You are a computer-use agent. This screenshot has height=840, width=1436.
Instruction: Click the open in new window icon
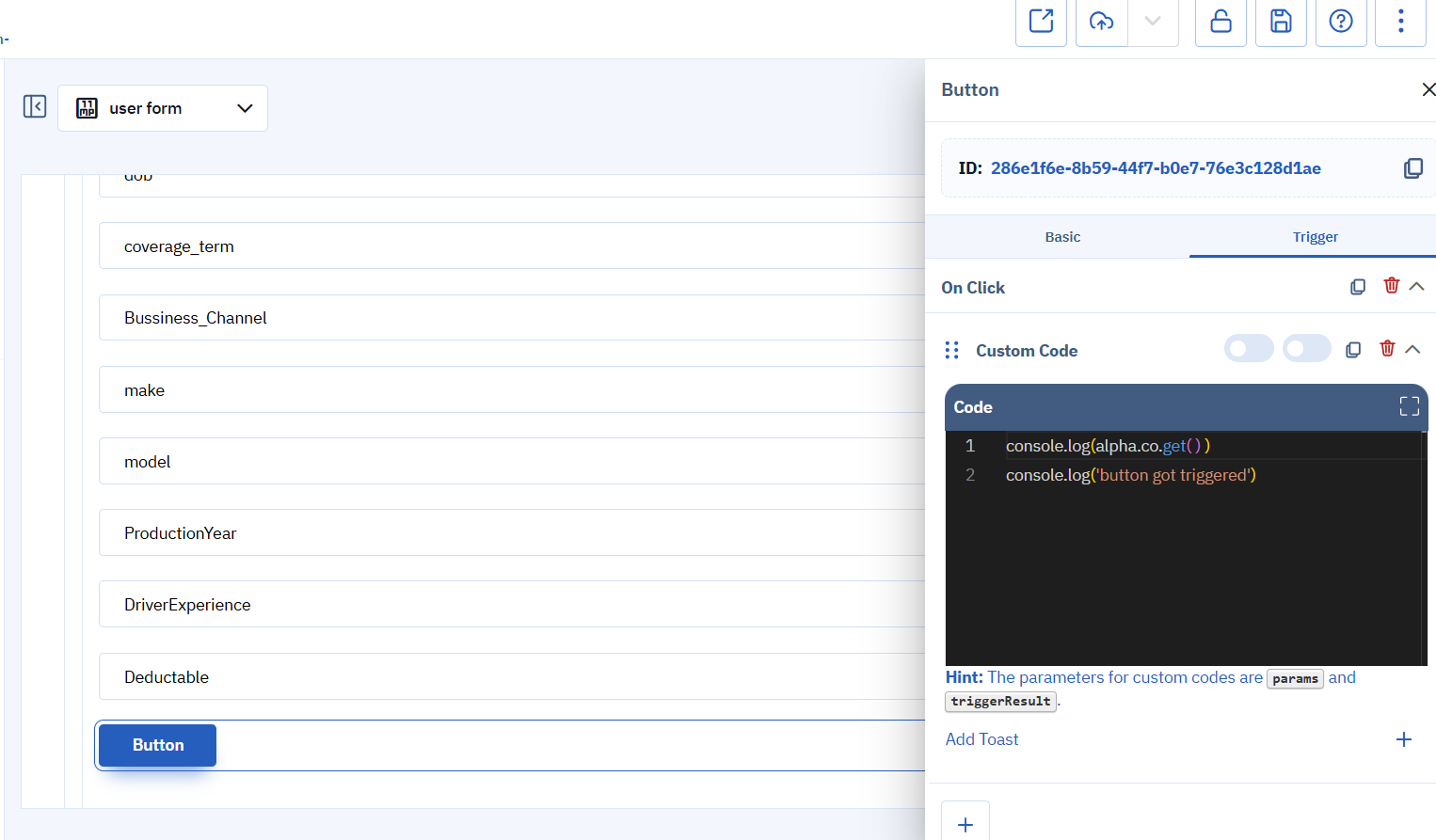[1041, 21]
